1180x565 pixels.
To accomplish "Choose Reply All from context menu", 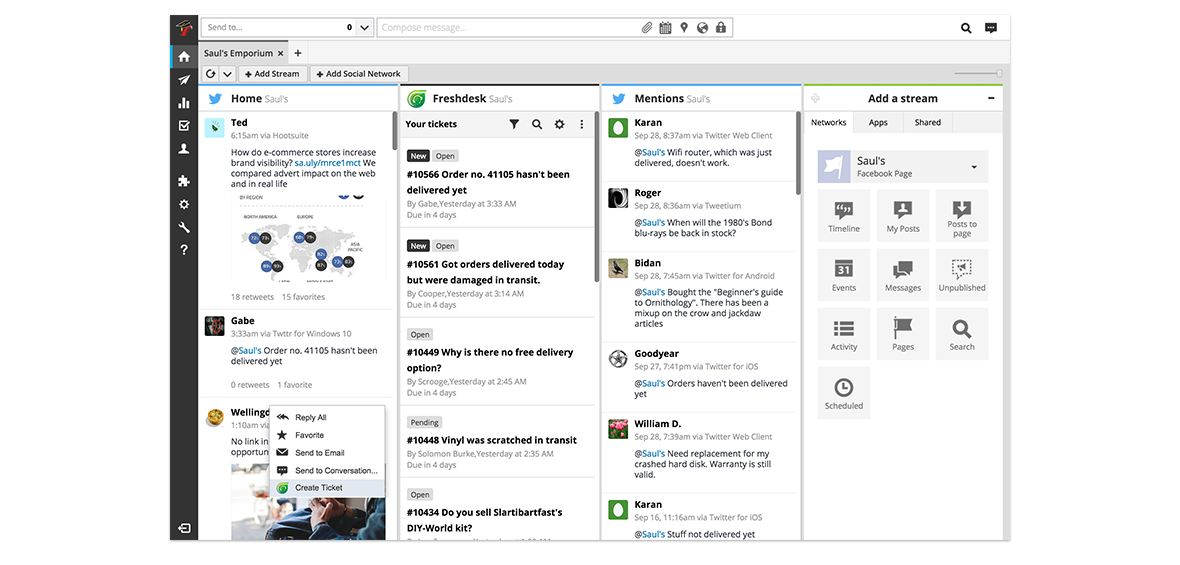I will 327,418.
